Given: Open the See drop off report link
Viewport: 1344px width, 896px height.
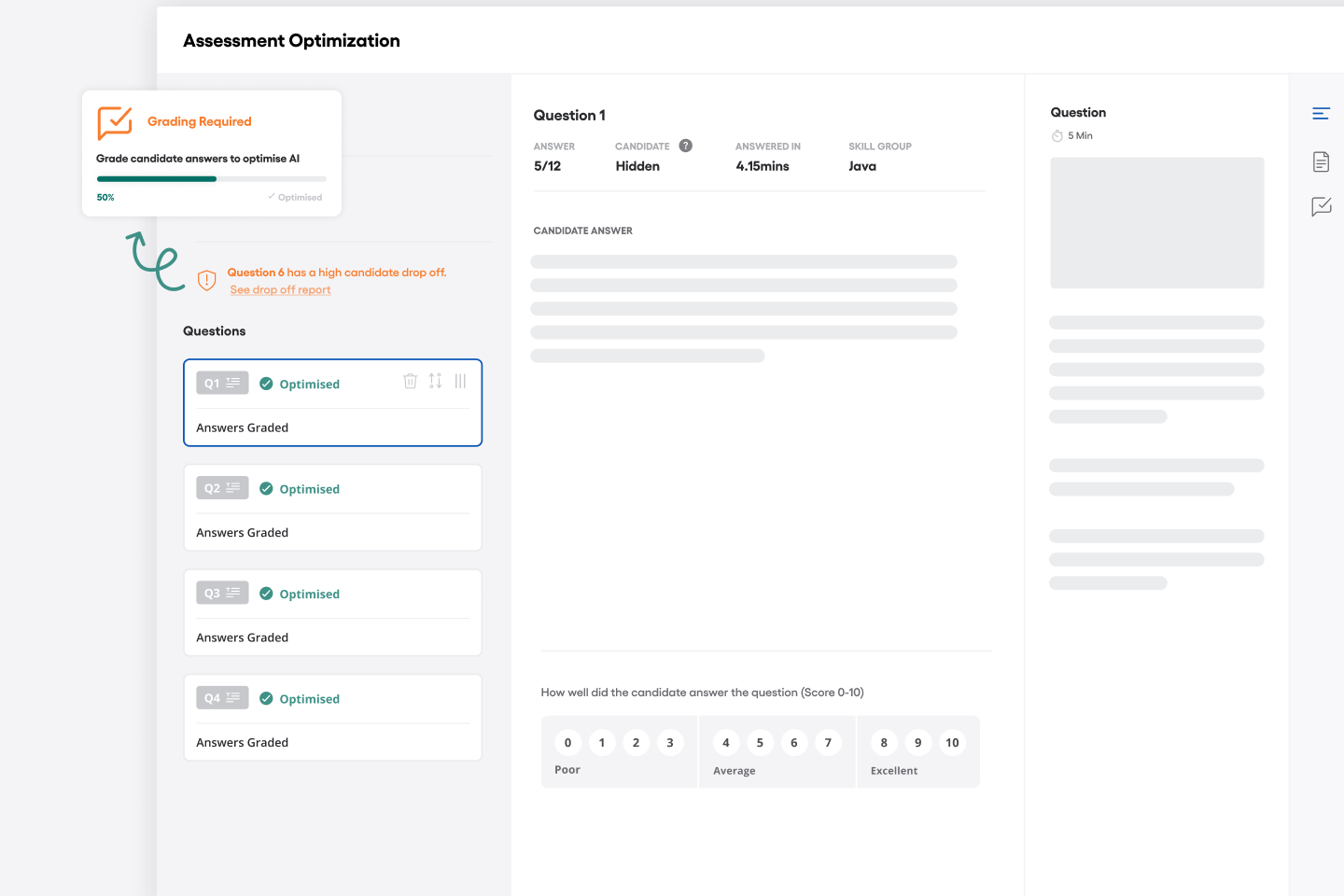Looking at the screenshot, I should pyautogui.click(x=280, y=290).
